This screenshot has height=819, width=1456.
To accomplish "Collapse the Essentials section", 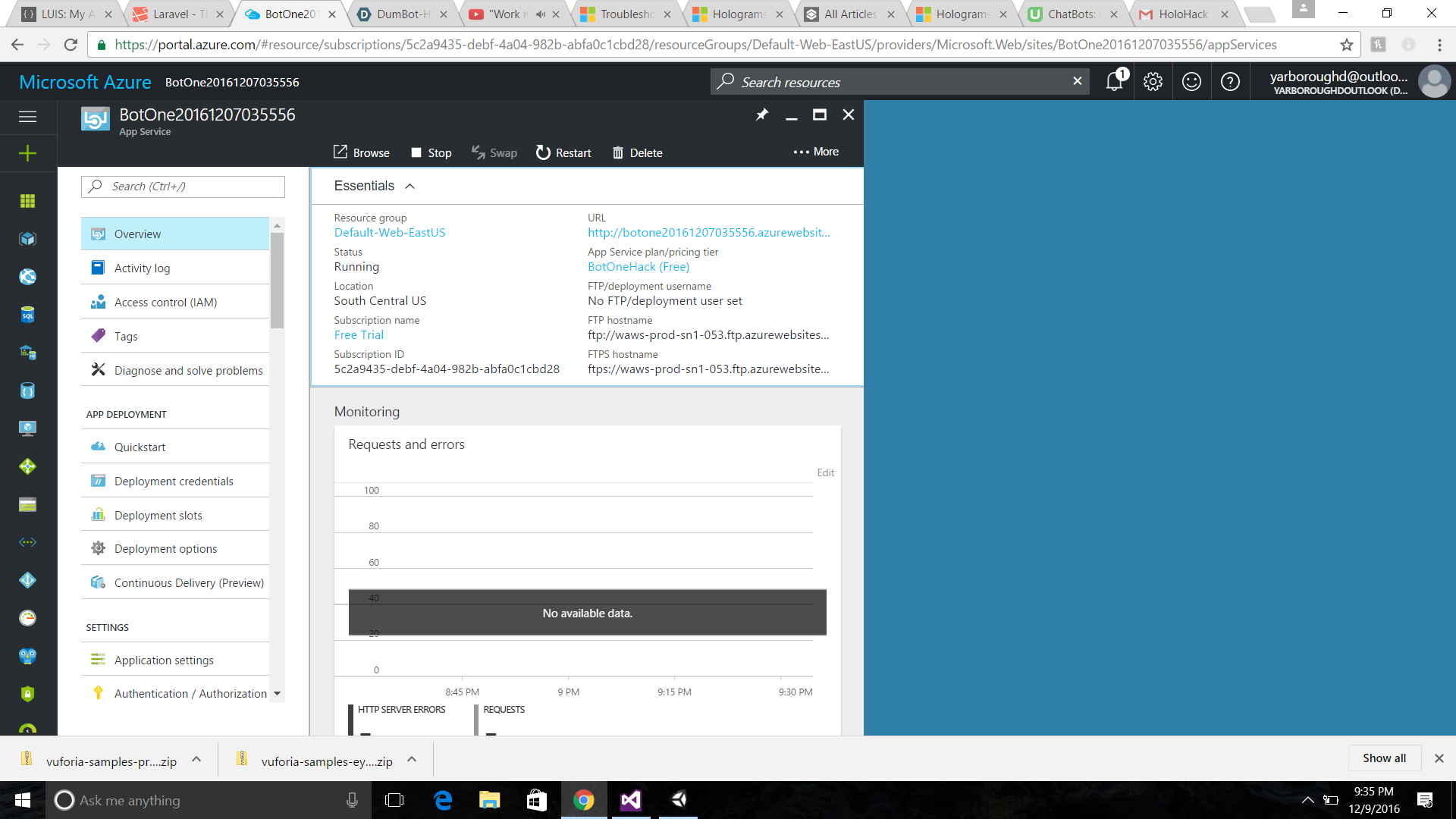I will point(409,187).
